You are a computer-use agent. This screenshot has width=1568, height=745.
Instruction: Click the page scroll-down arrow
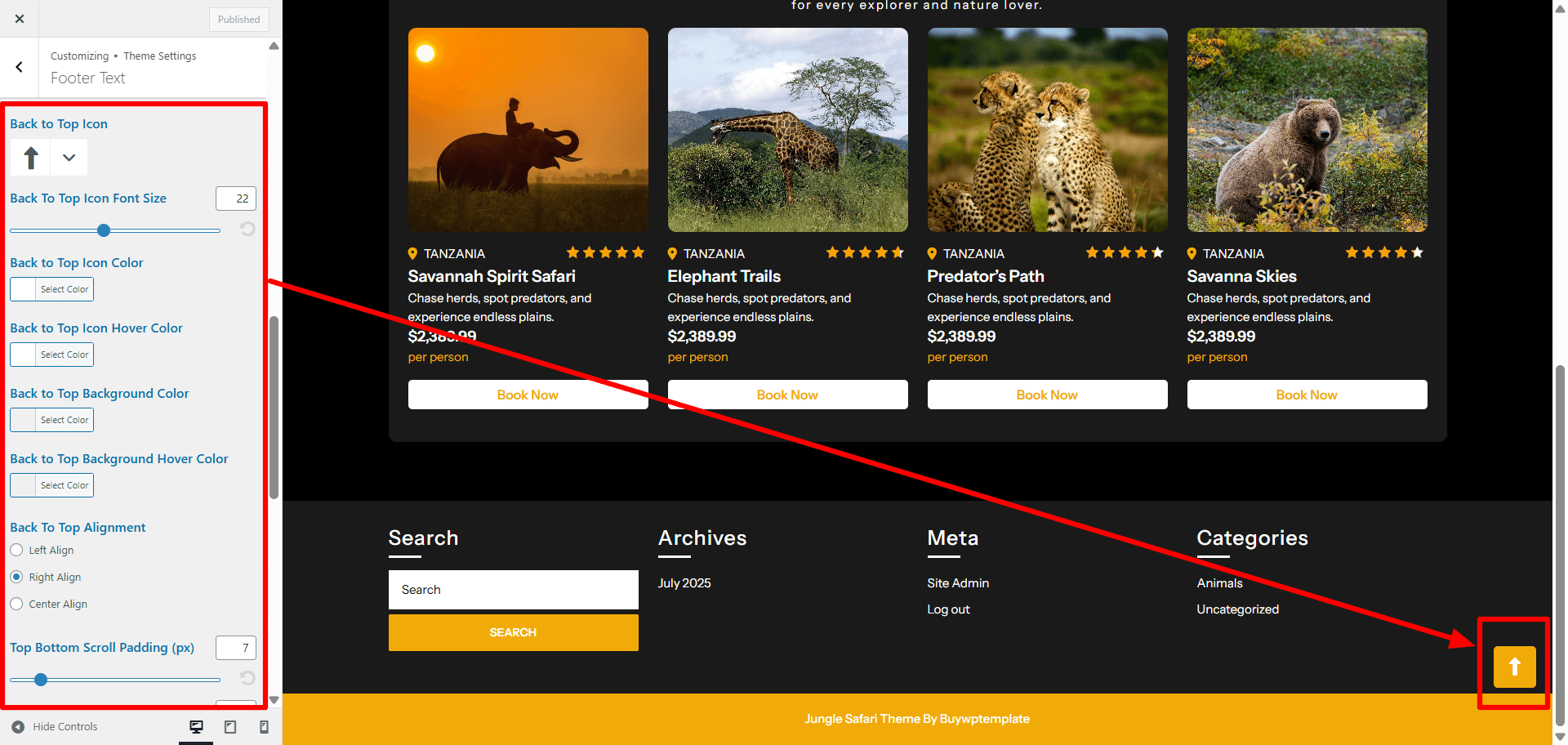[x=1560, y=737]
